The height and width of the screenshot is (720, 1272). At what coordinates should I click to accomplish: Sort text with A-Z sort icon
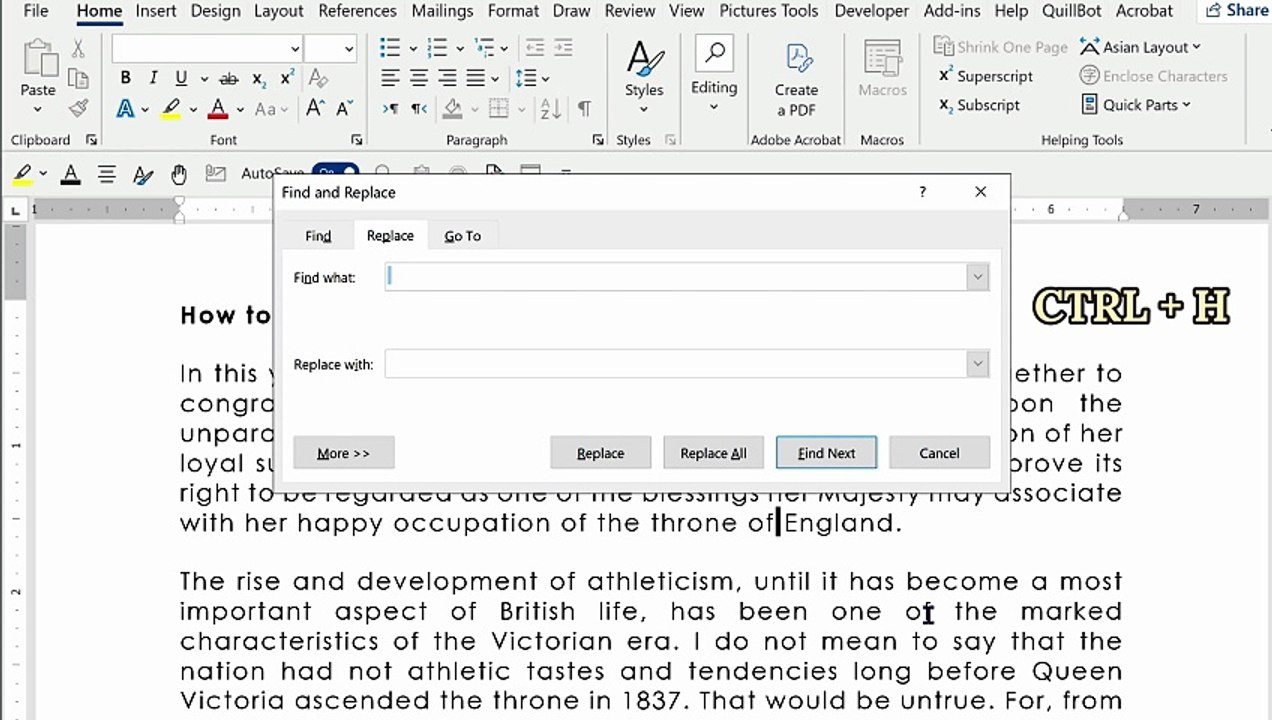tap(550, 108)
